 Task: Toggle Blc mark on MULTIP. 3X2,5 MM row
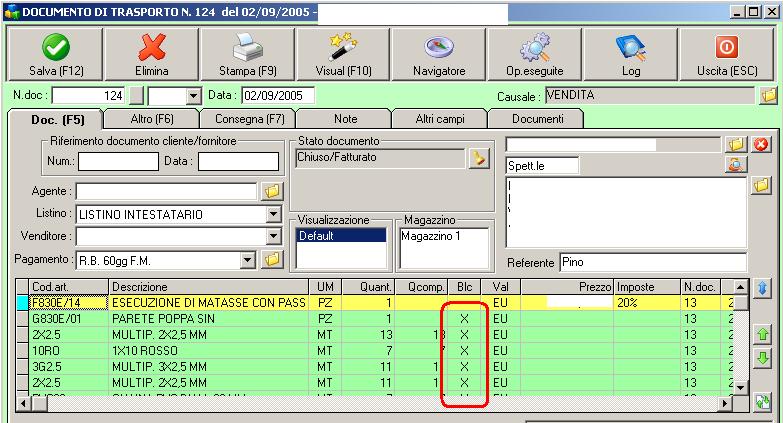[x=464, y=367]
